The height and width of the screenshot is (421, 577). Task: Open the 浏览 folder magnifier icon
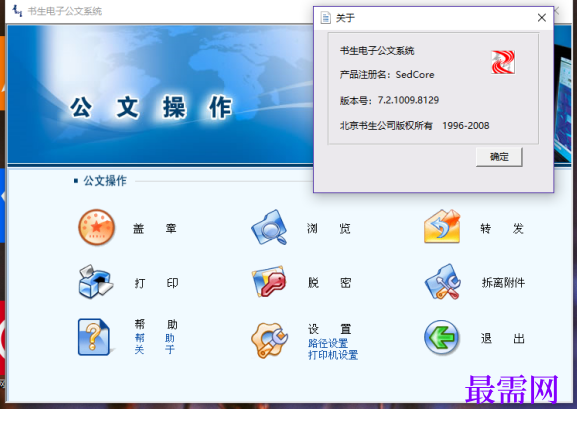pyautogui.click(x=269, y=227)
